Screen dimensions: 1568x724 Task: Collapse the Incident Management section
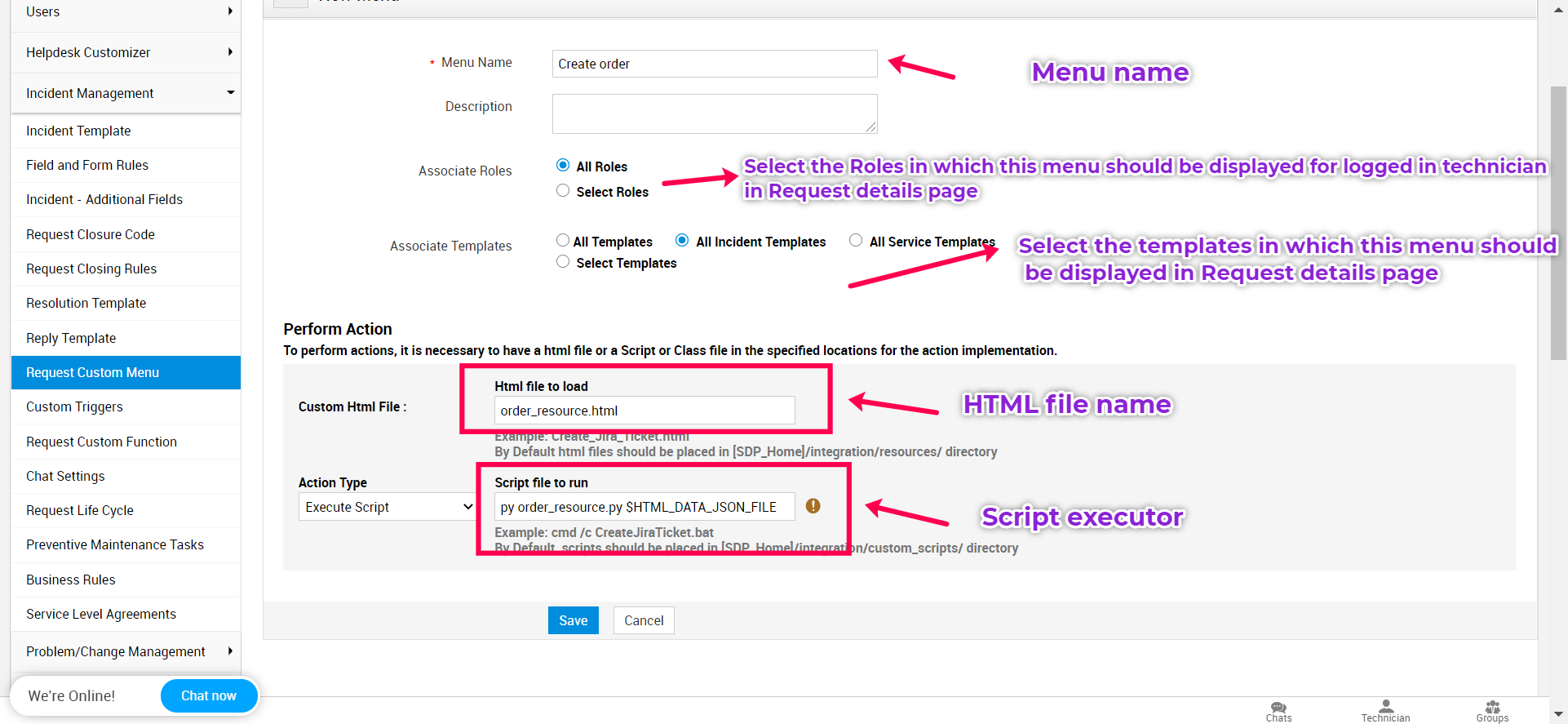pos(126,93)
